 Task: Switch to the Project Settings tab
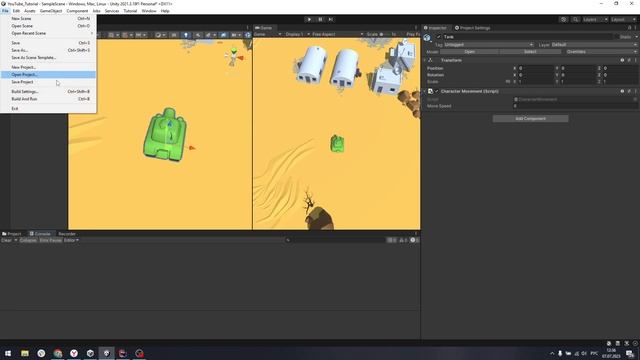[x=472, y=28]
